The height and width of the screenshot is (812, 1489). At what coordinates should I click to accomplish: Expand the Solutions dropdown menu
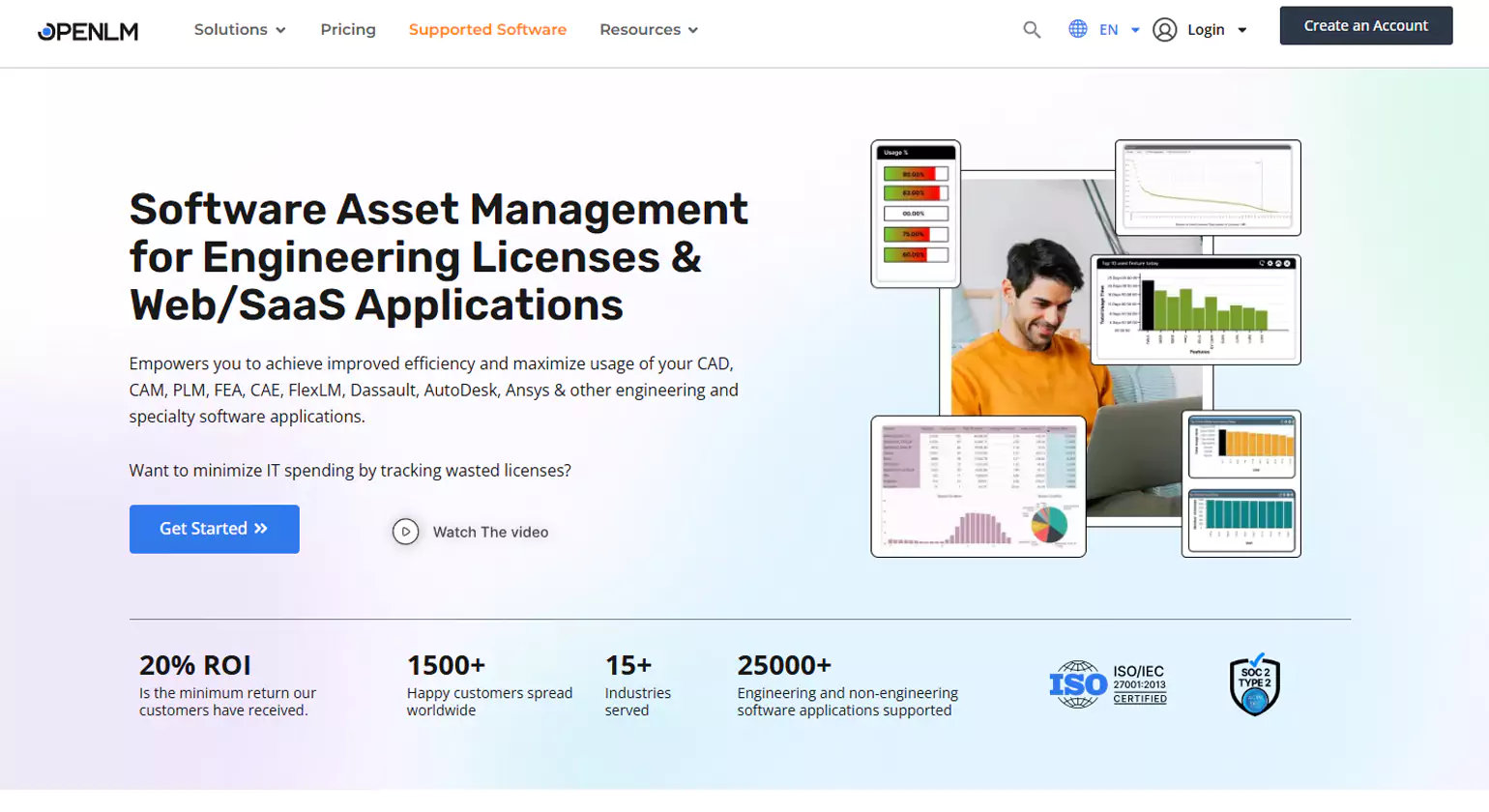click(x=239, y=30)
